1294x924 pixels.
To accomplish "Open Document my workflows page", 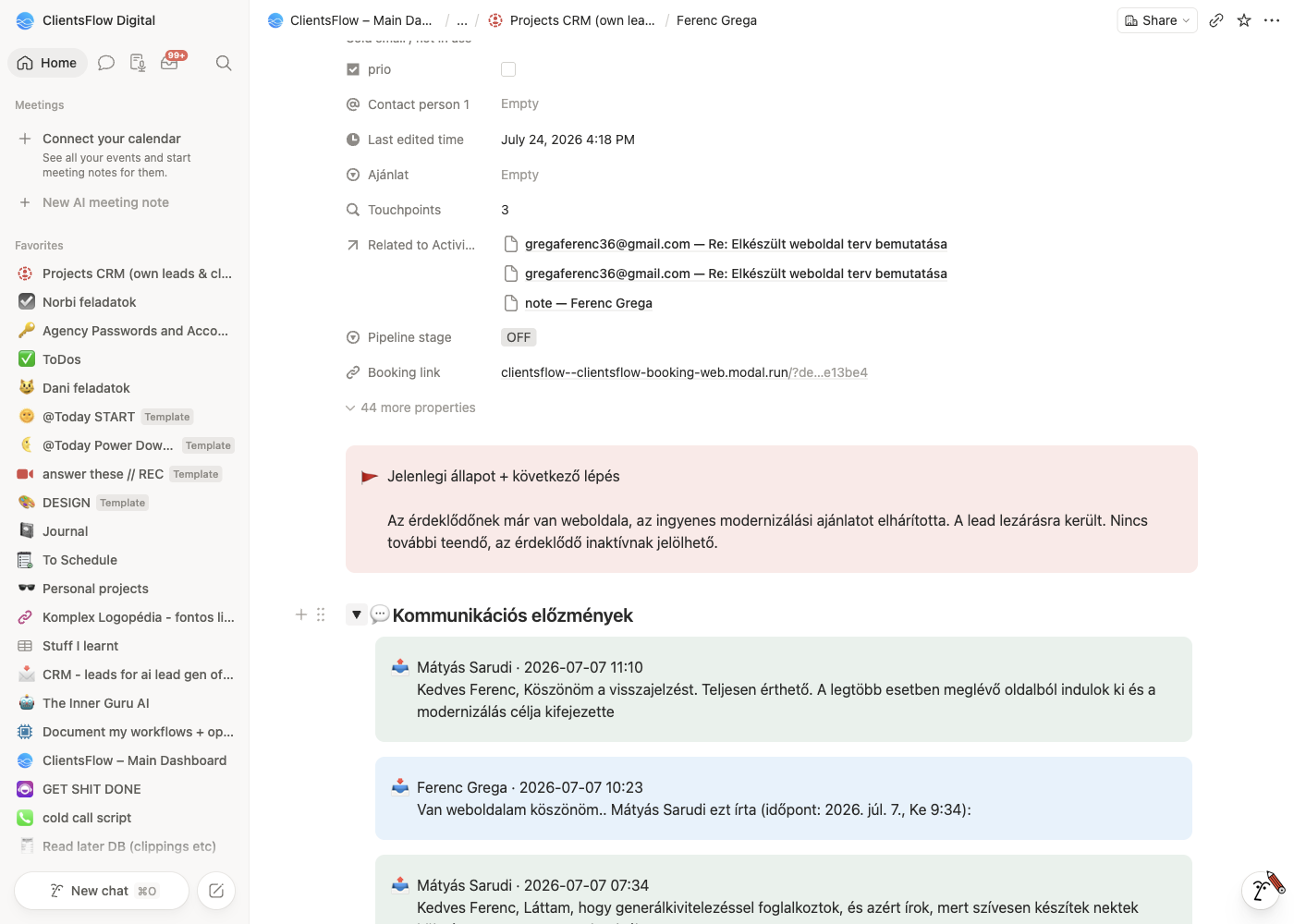I will 124,732.
